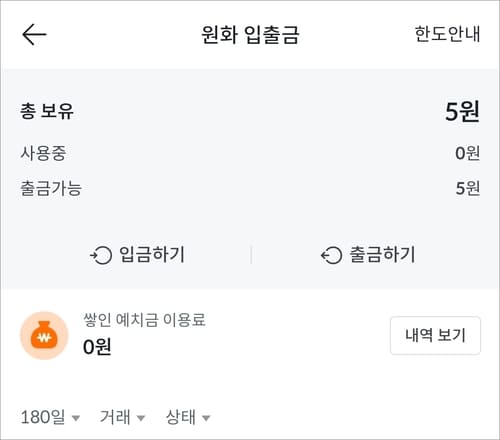Tap the back arrow icon
This screenshot has width=500, height=440.
[34, 34]
